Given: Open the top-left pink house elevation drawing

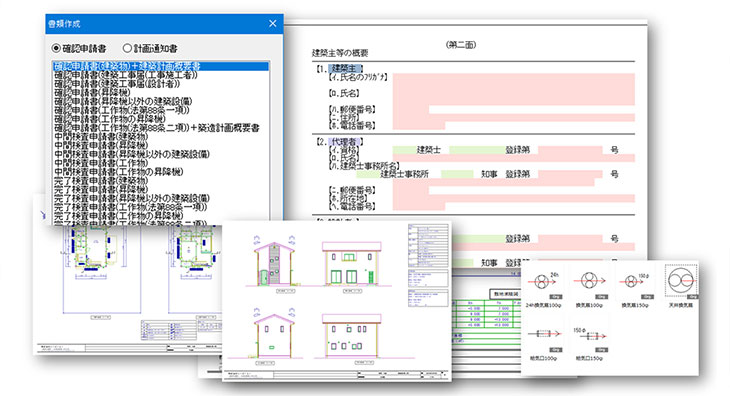Looking at the screenshot, I should point(275,264).
